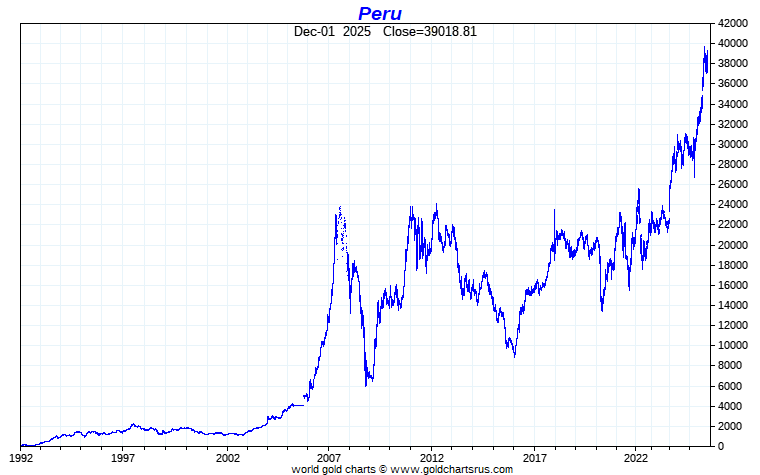Viewport: 760px width, 475px height.
Task: Click the y-axis label 36000
Action: pyautogui.click(x=732, y=84)
